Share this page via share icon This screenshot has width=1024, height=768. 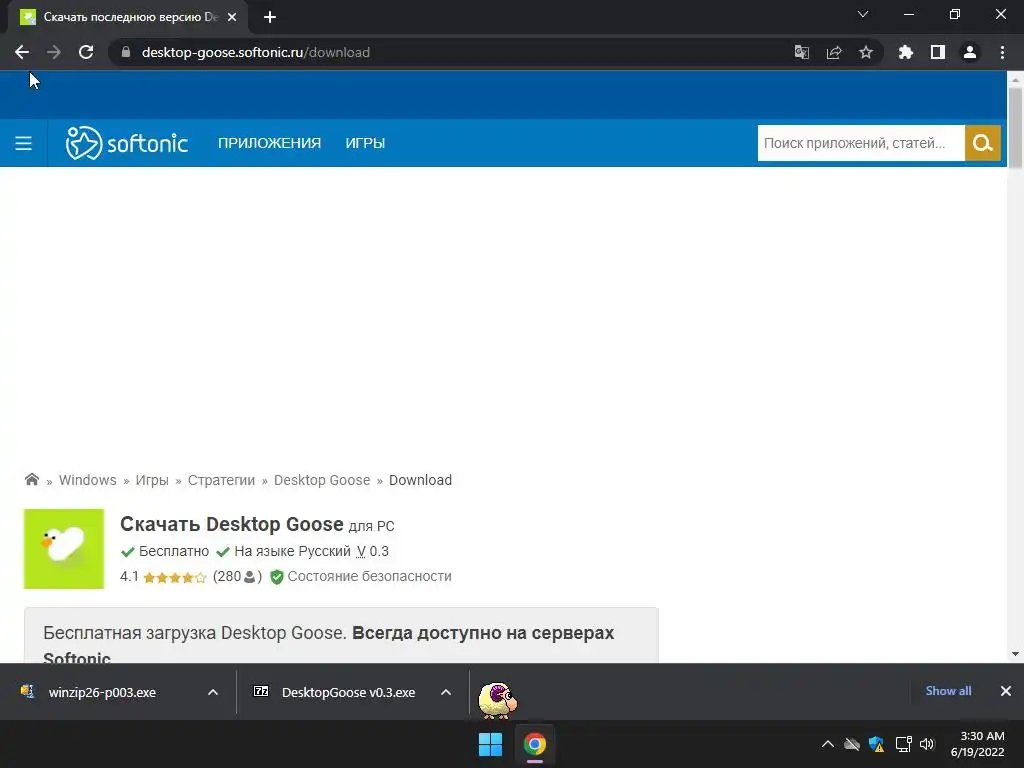(x=834, y=52)
